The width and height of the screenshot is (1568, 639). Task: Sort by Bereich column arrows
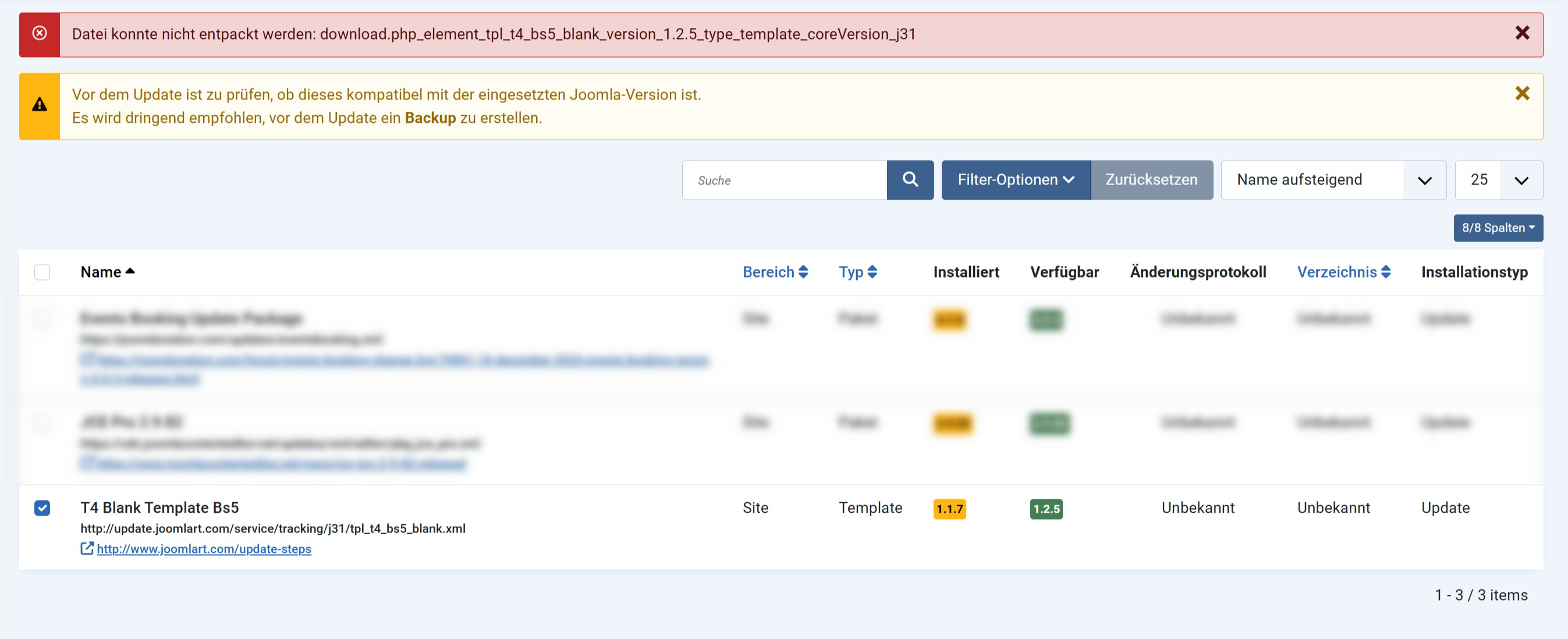tap(803, 272)
